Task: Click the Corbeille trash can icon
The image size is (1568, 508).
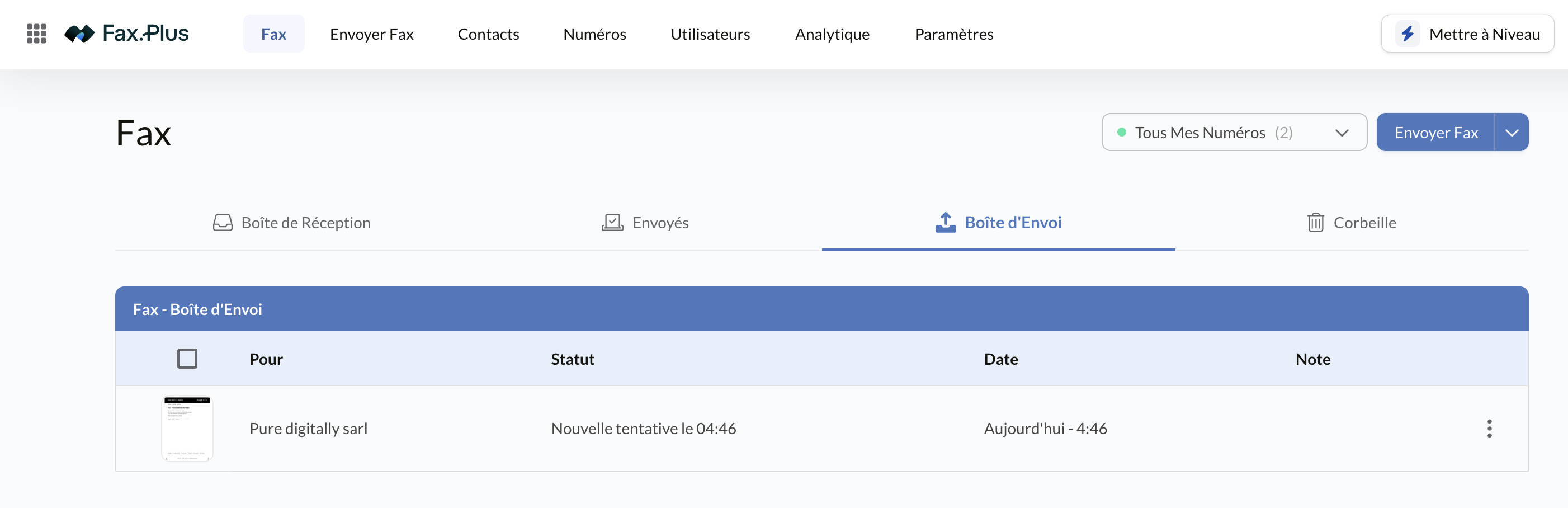Action: (x=1315, y=222)
